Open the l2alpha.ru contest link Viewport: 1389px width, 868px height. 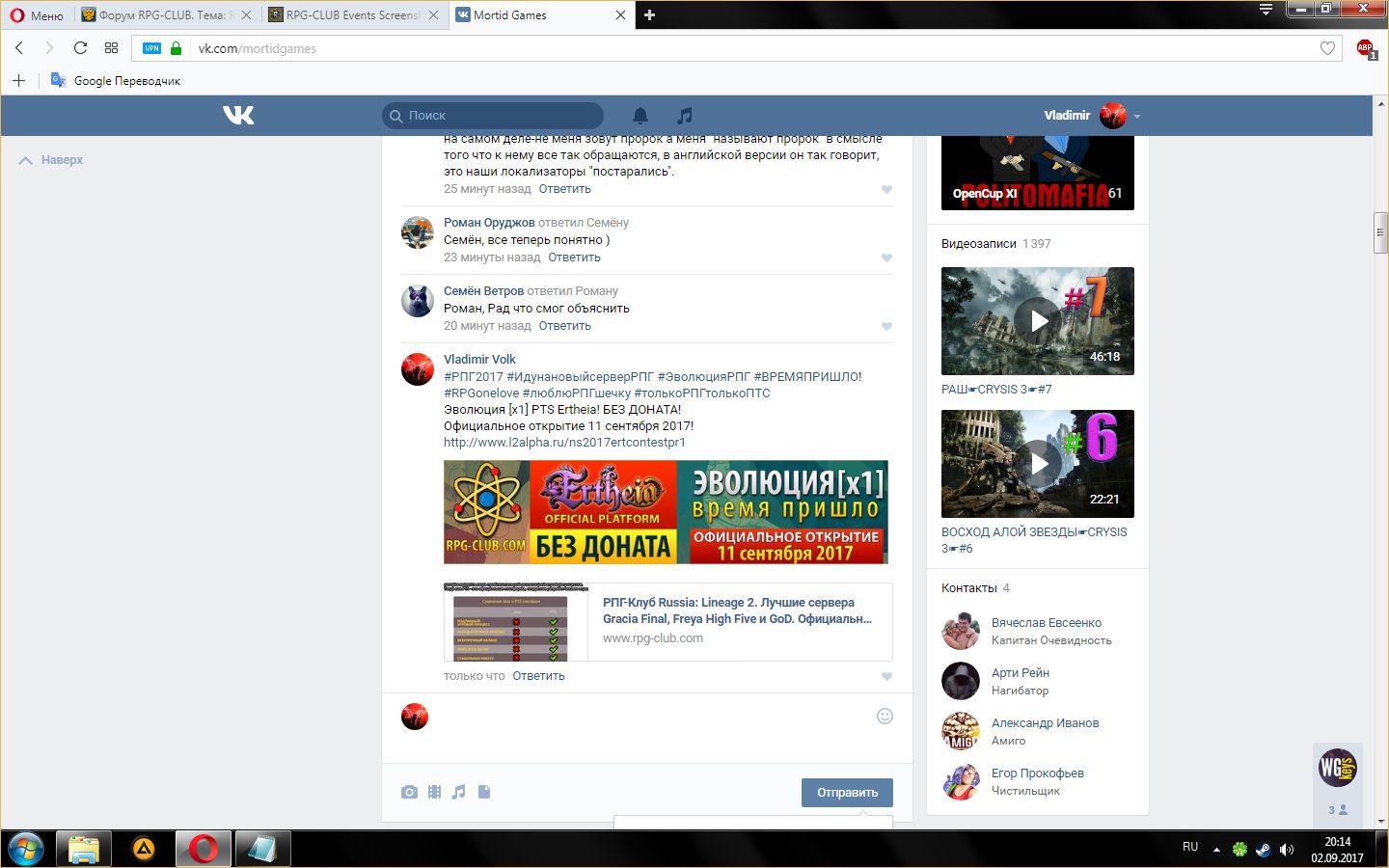564,443
